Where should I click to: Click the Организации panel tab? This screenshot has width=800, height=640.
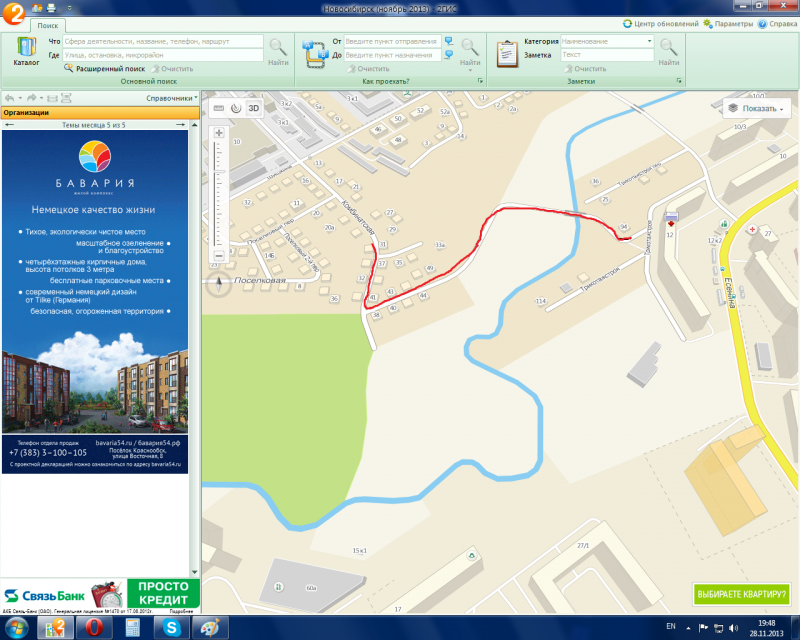coord(27,113)
